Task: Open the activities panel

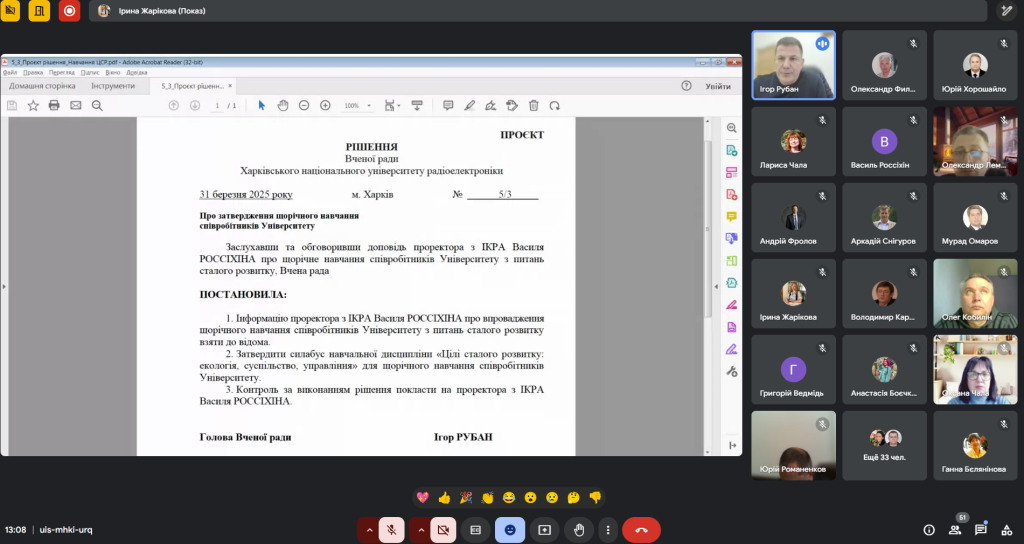Action: click(1006, 529)
